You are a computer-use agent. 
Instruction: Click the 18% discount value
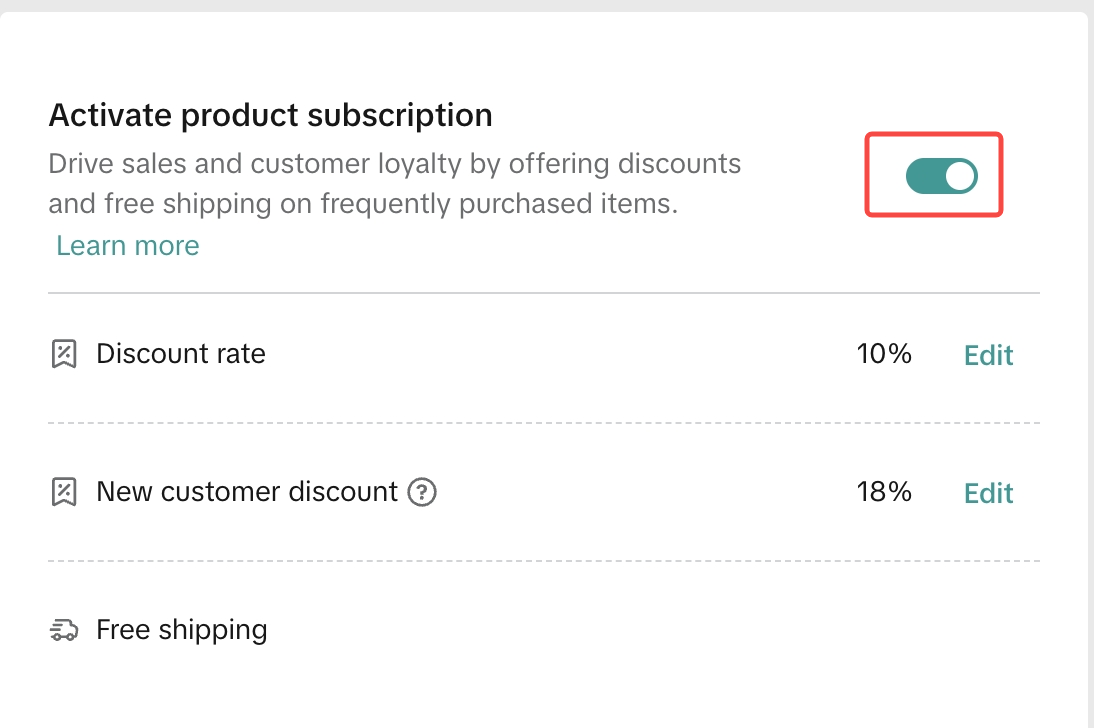[884, 492]
